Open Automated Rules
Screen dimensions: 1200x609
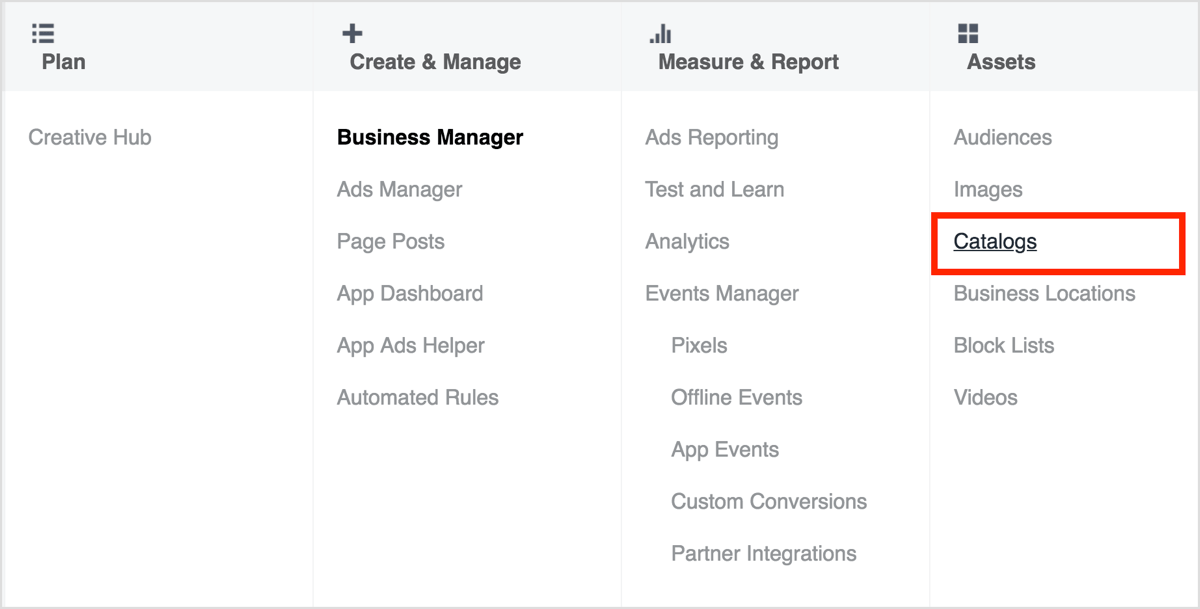coord(418,398)
